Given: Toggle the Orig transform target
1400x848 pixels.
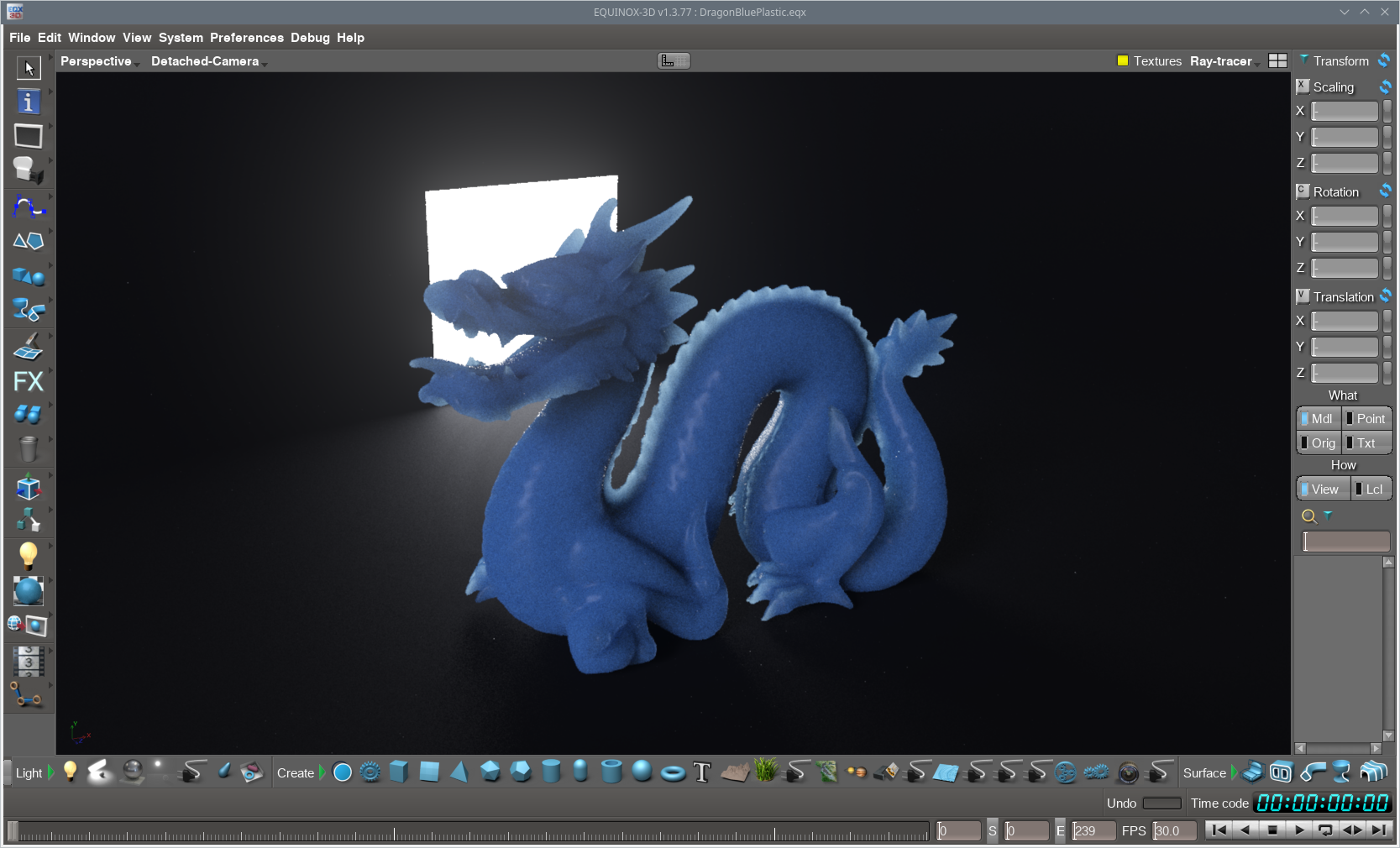Looking at the screenshot, I should (1319, 443).
